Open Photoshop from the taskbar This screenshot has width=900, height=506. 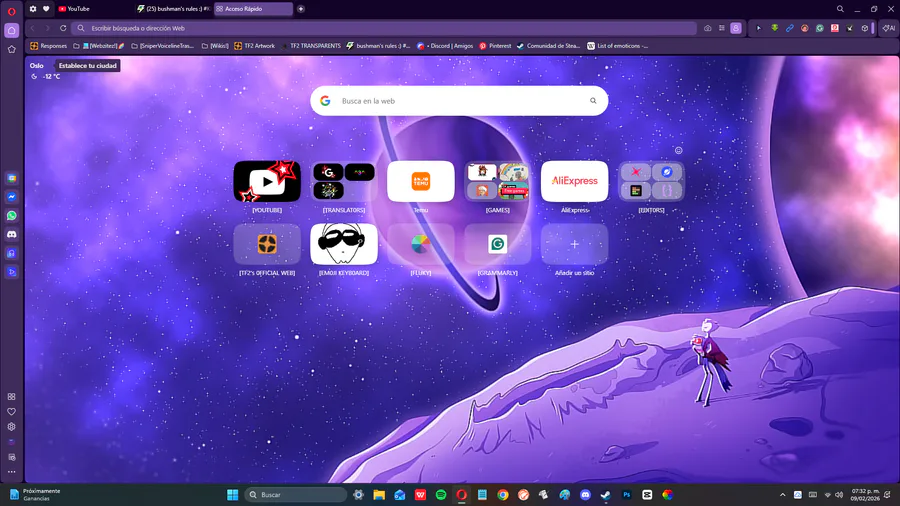coord(626,495)
